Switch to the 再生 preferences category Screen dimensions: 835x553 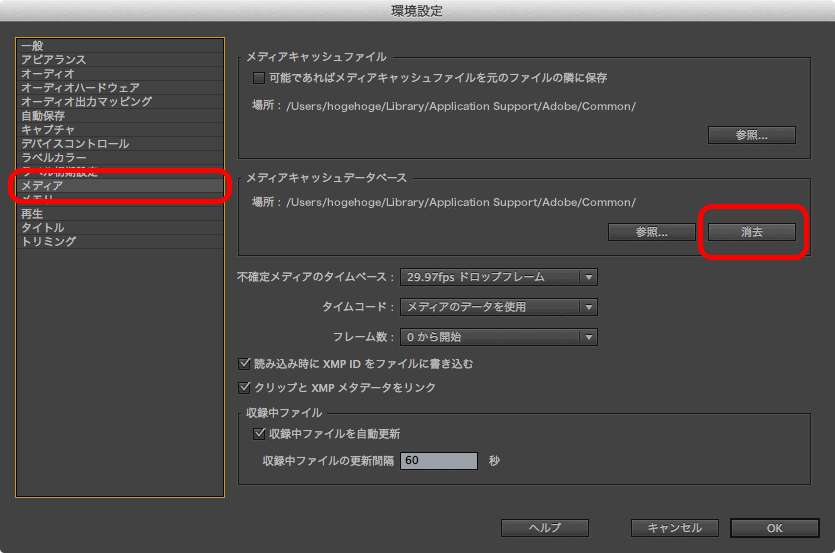[x=32, y=214]
